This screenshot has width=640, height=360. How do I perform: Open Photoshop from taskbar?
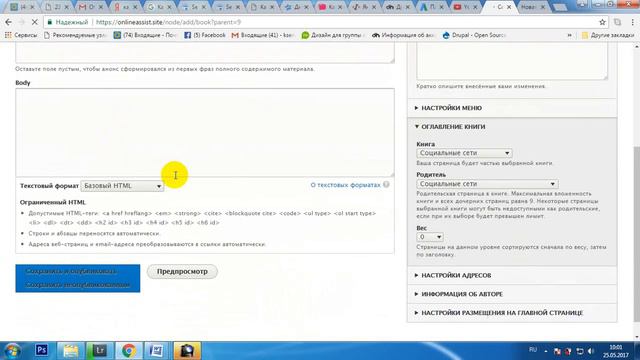click(x=42, y=351)
